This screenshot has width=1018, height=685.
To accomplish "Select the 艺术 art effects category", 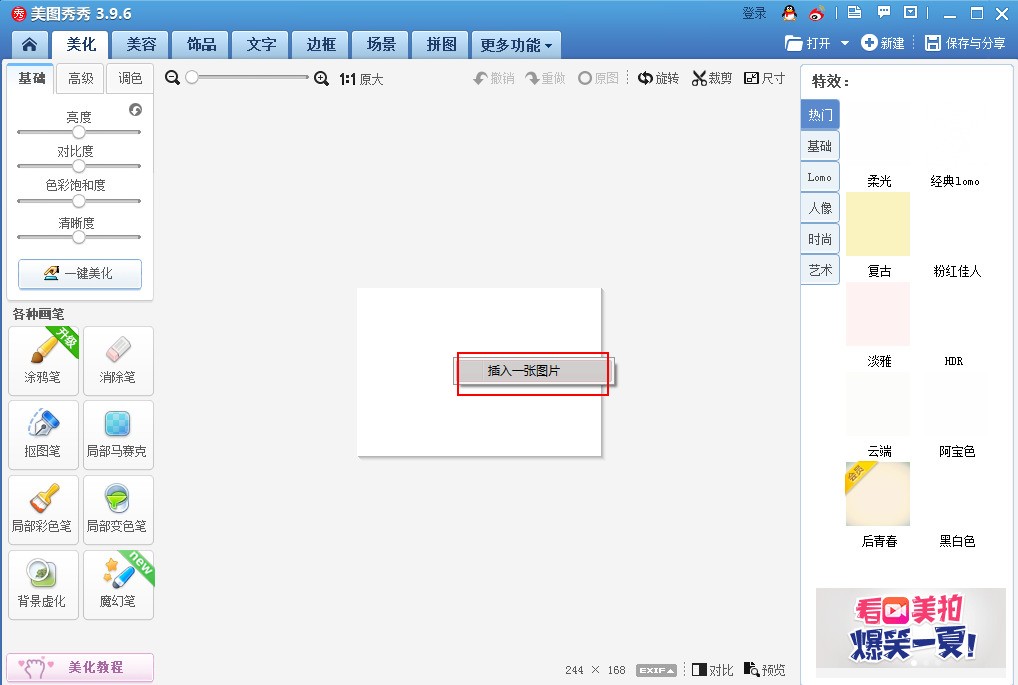I will coord(820,270).
